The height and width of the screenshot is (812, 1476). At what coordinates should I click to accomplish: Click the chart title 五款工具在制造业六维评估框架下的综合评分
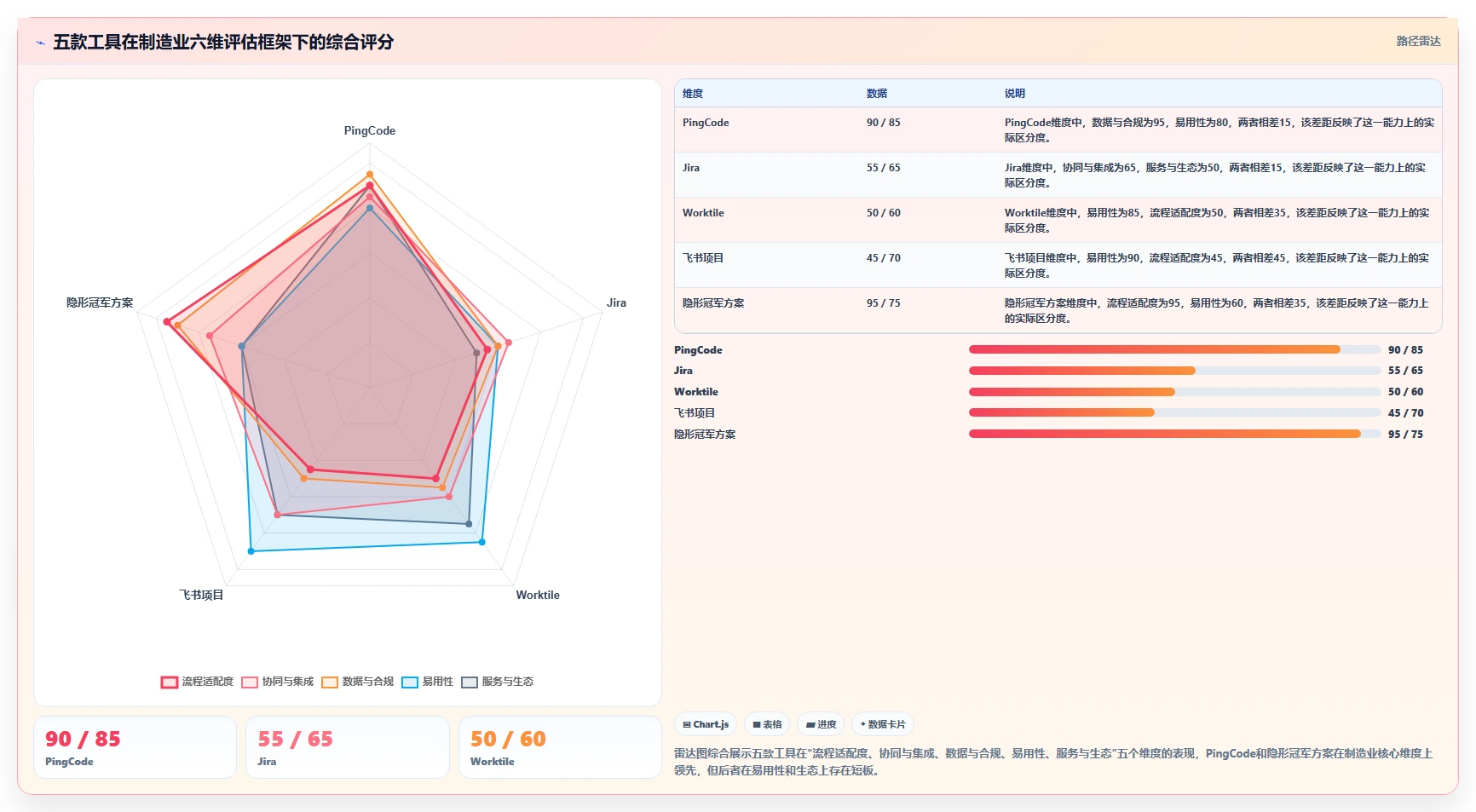point(223,42)
